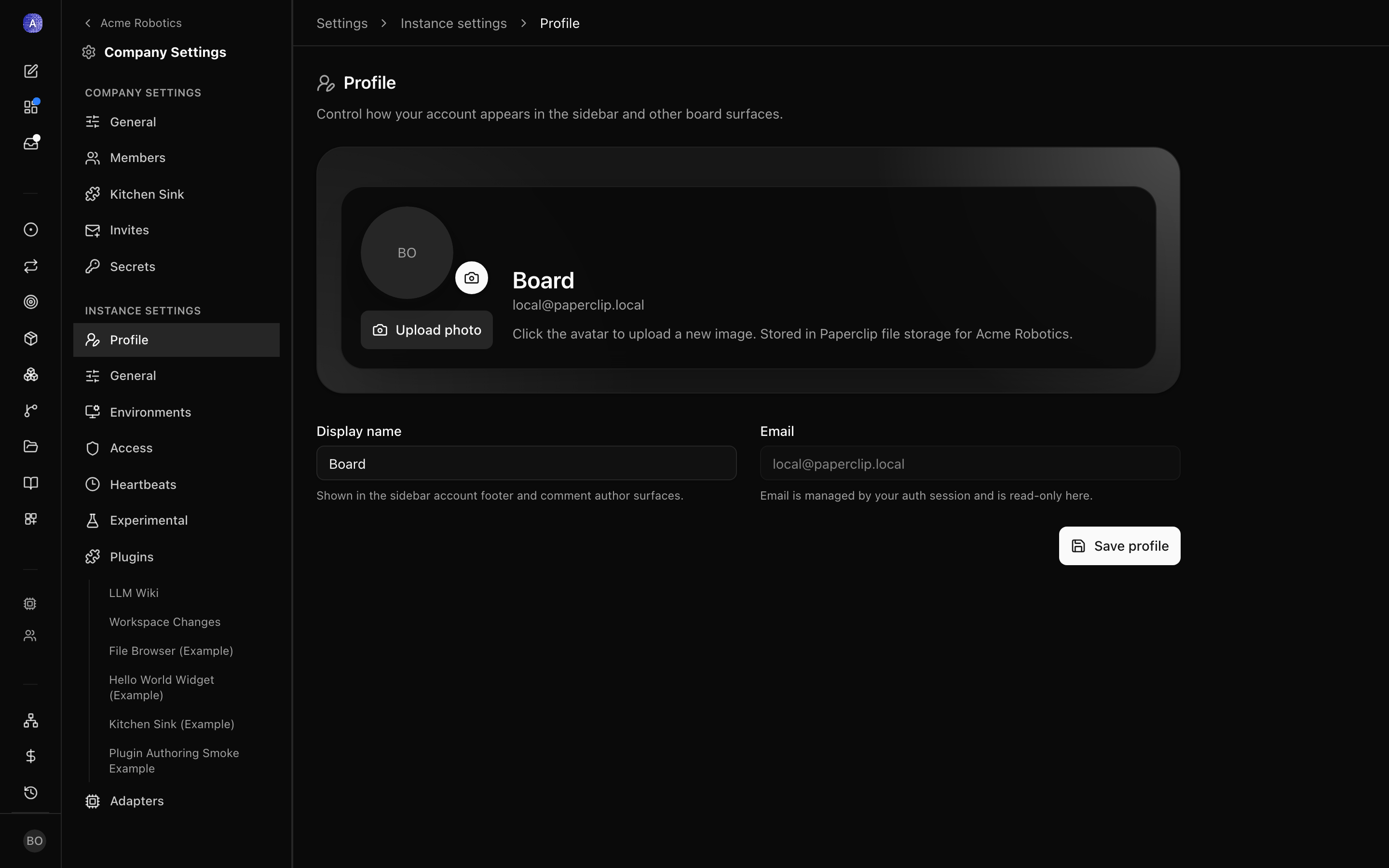Screen dimensions: 1389x868
Task: Click the target goals icon in rail
Action: [31, 302]
